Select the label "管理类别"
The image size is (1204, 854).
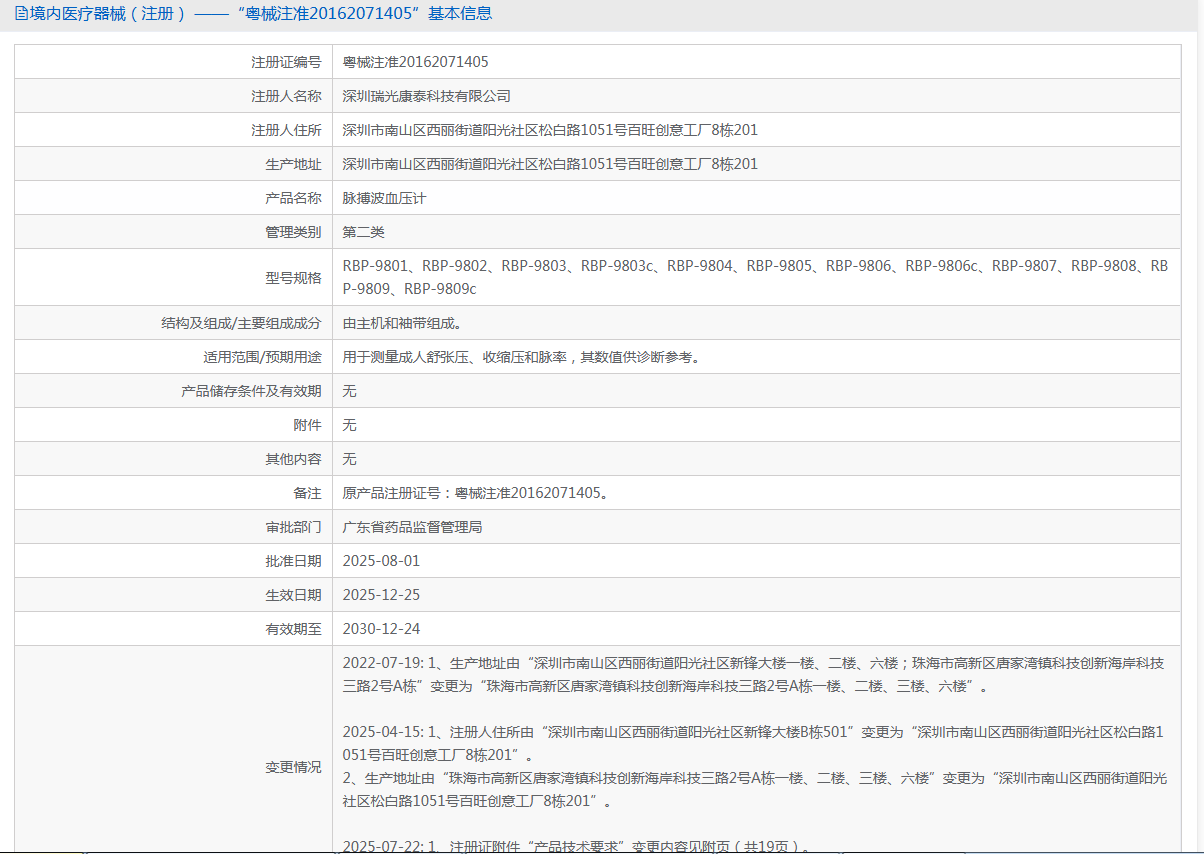coord(293,232)
